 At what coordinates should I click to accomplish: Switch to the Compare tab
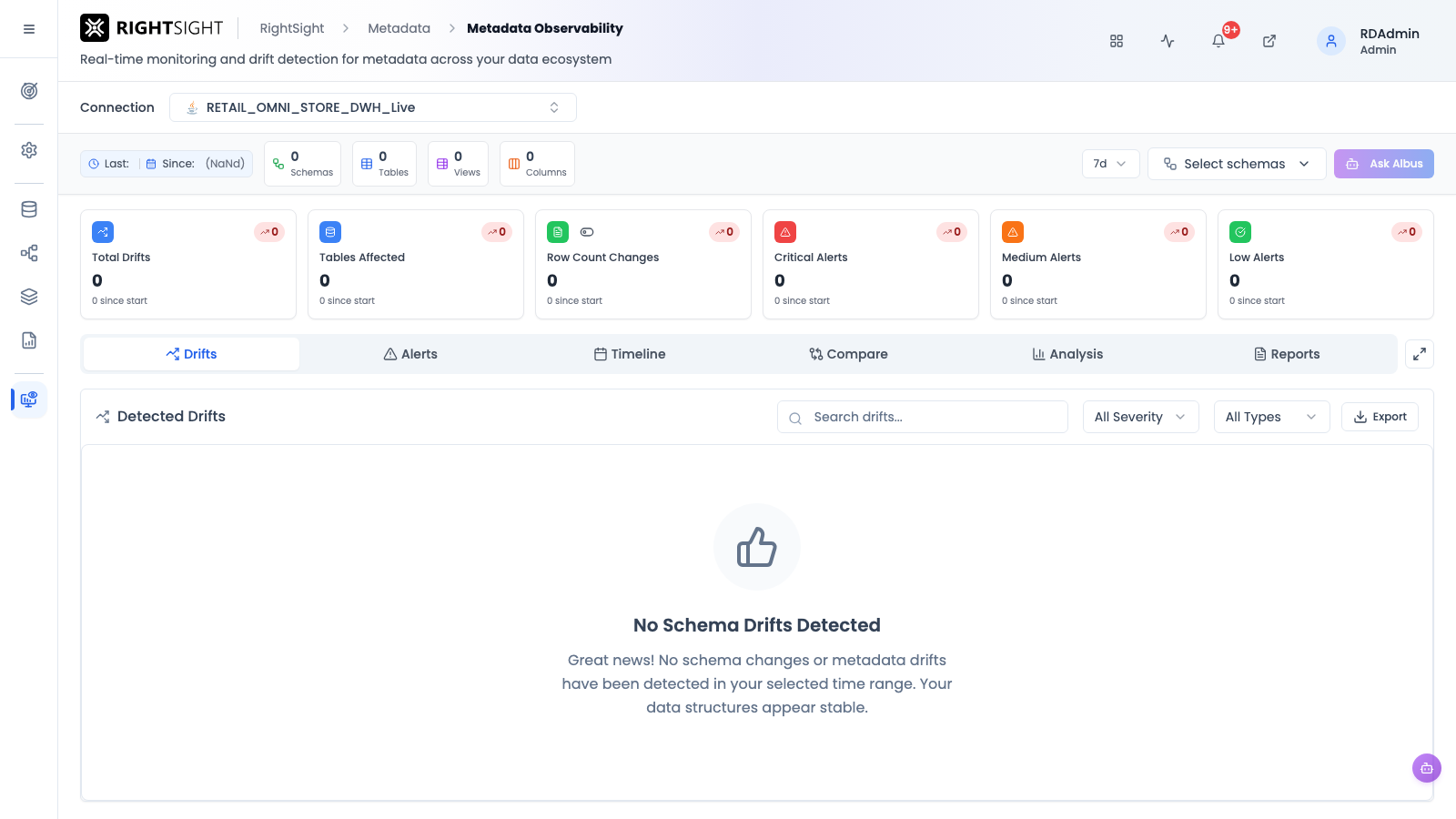(x=848, y=354)
